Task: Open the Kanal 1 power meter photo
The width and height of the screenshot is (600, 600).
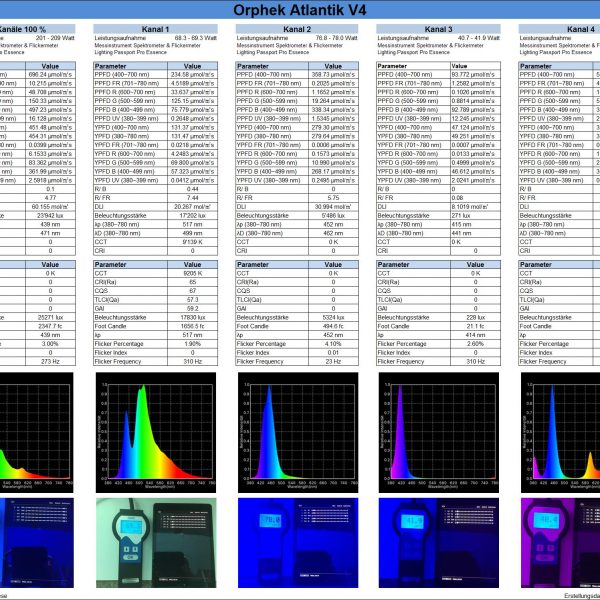Action: pos(156,543)
